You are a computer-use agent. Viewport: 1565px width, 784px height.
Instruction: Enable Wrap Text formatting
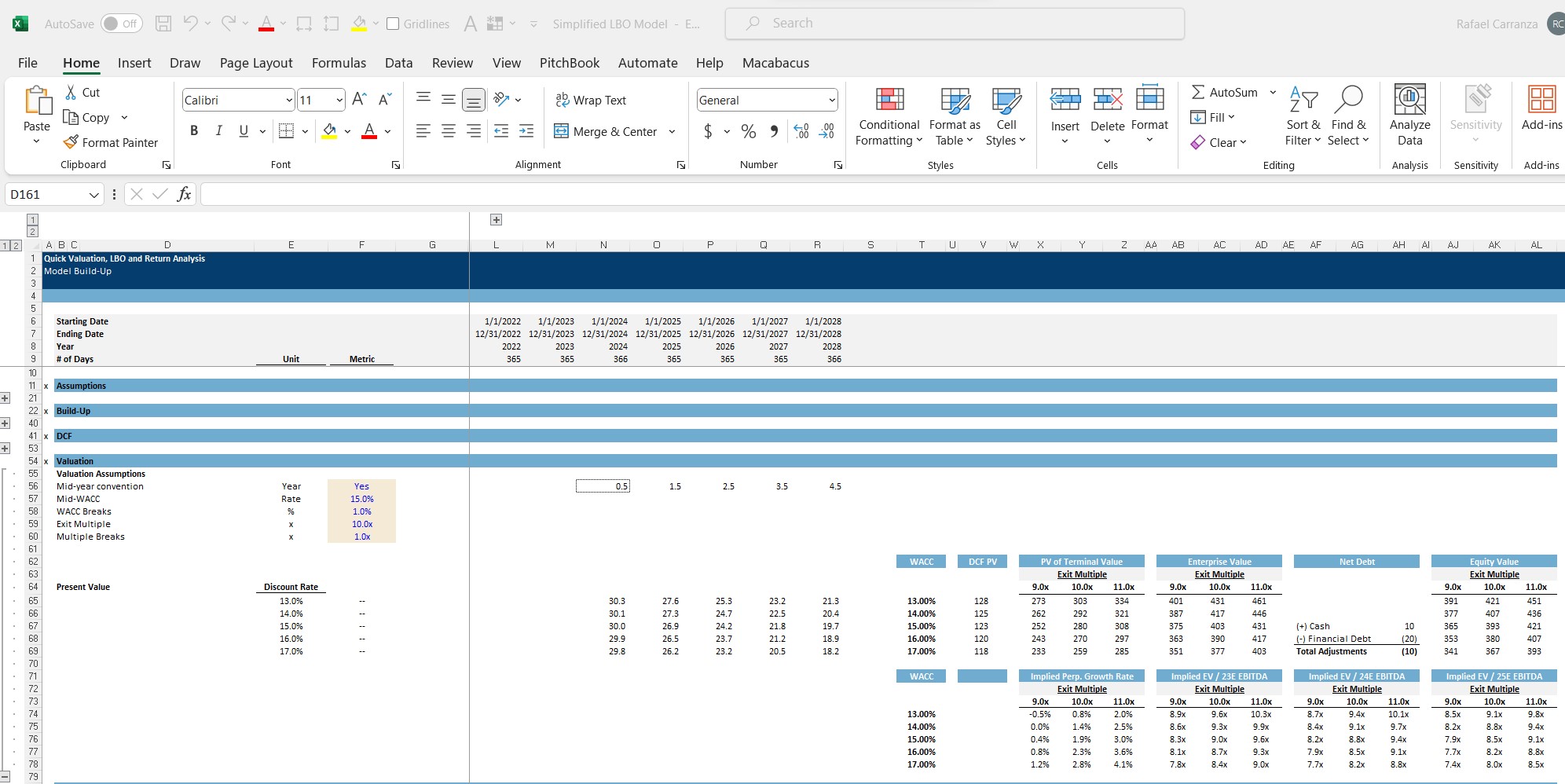click(x=591, y=100)
